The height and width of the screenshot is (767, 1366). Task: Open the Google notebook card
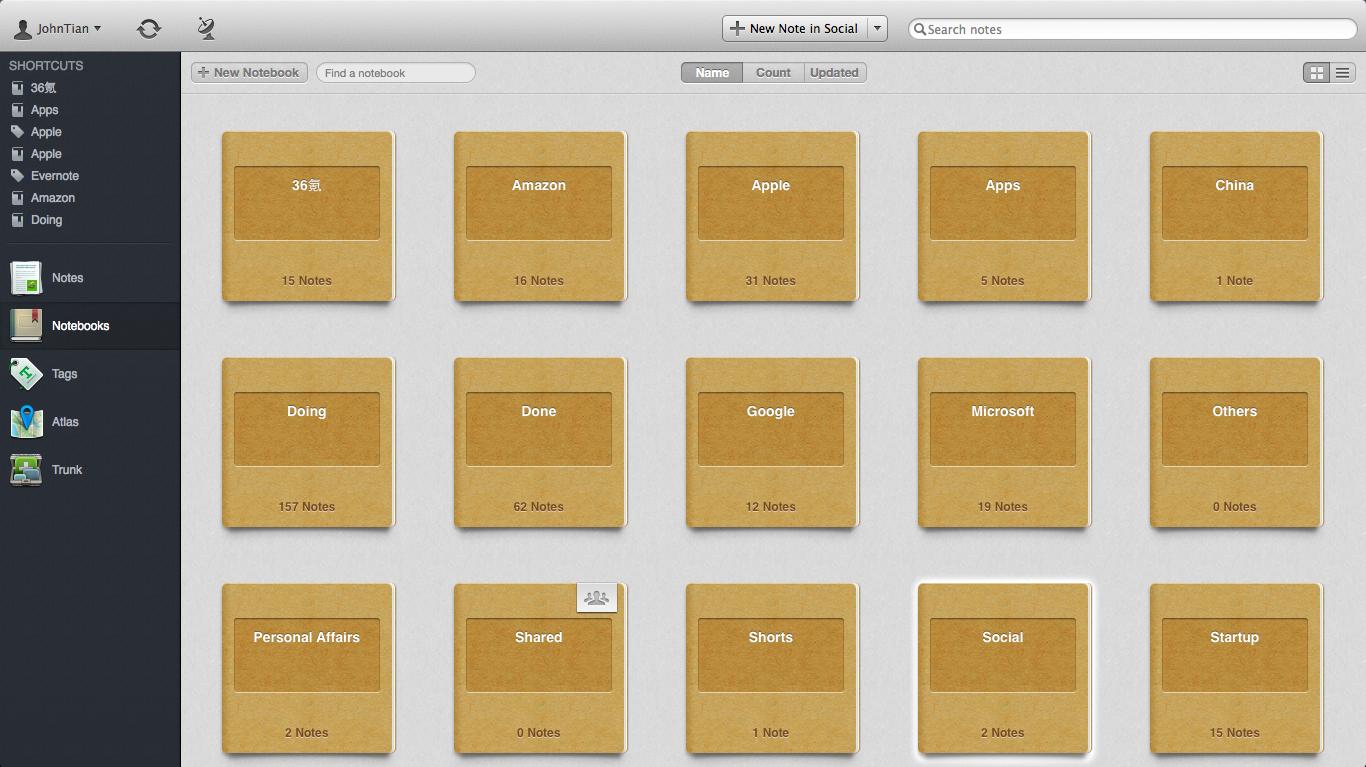[772, 441]
